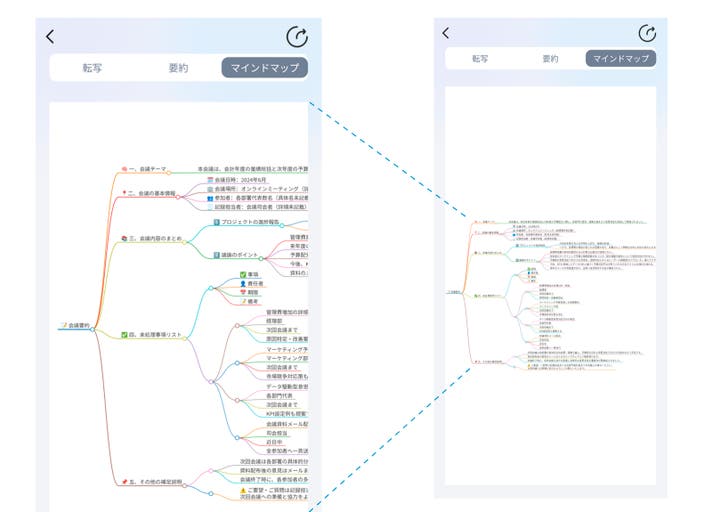Open the 要約 tab in left screen

178,68
